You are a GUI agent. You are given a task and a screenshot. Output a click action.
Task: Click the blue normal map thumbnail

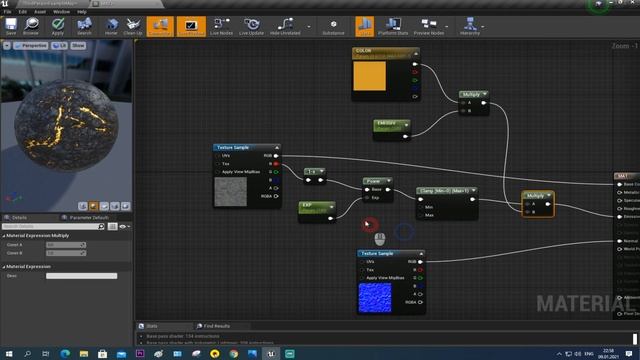pos(375,298)
